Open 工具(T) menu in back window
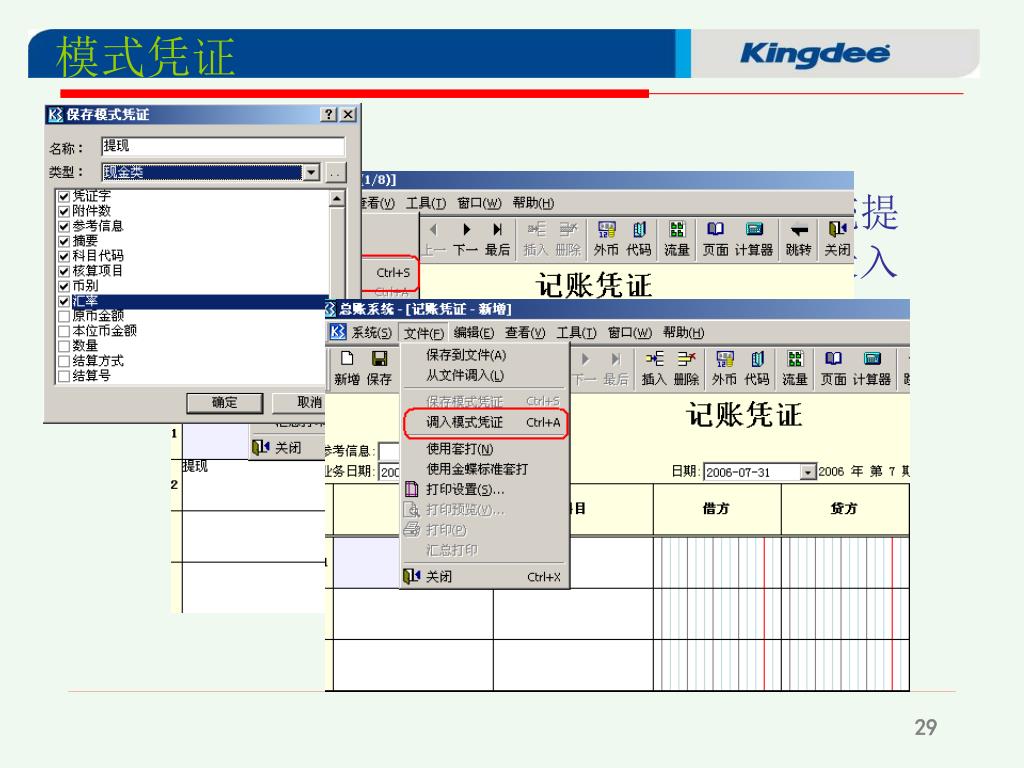Image resolution: width=1024 pixels, height=768 pixels. pyautogui.click(x=426, y=203)
